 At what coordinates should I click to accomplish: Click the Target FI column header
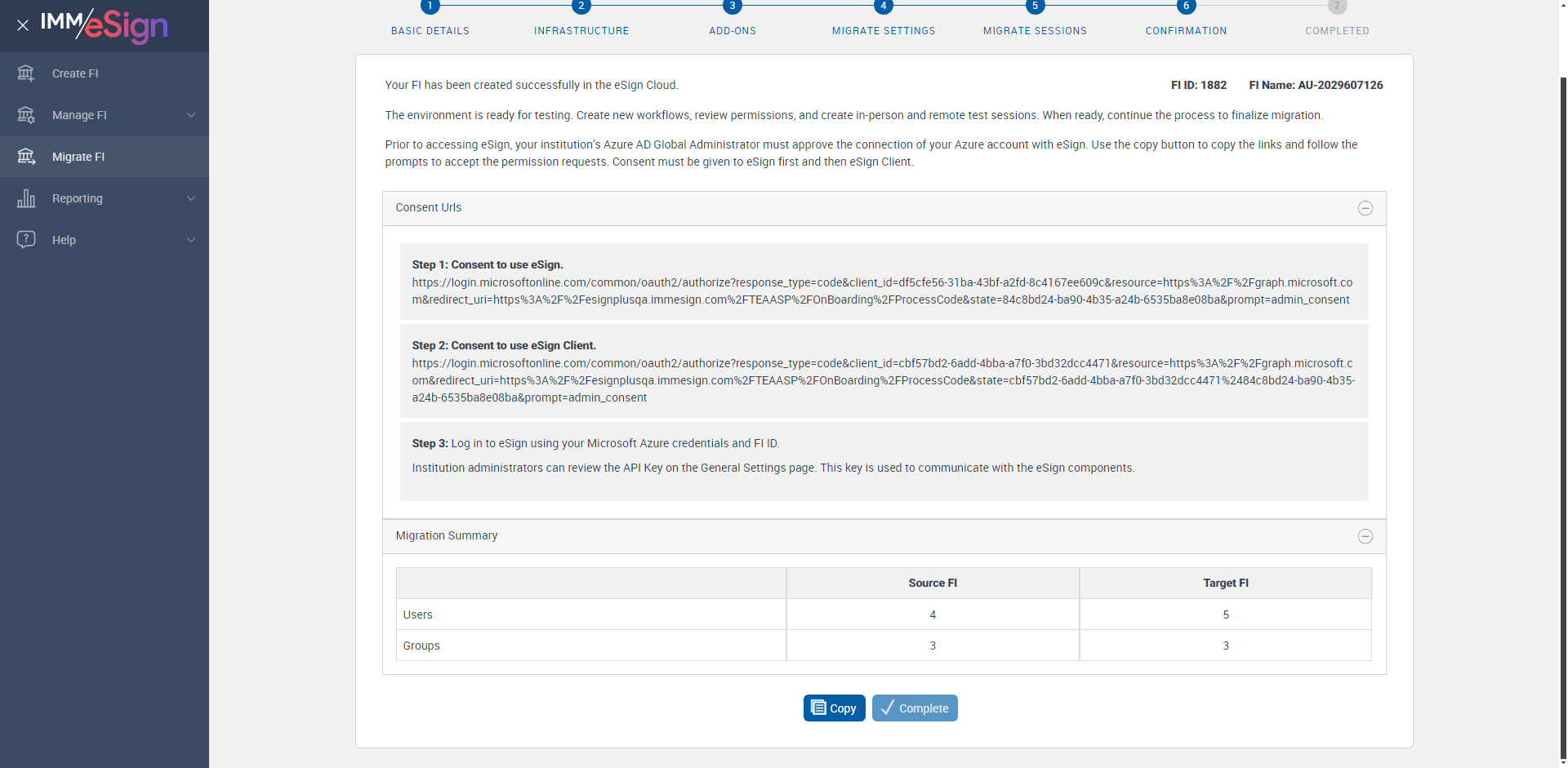(1226, 583)
